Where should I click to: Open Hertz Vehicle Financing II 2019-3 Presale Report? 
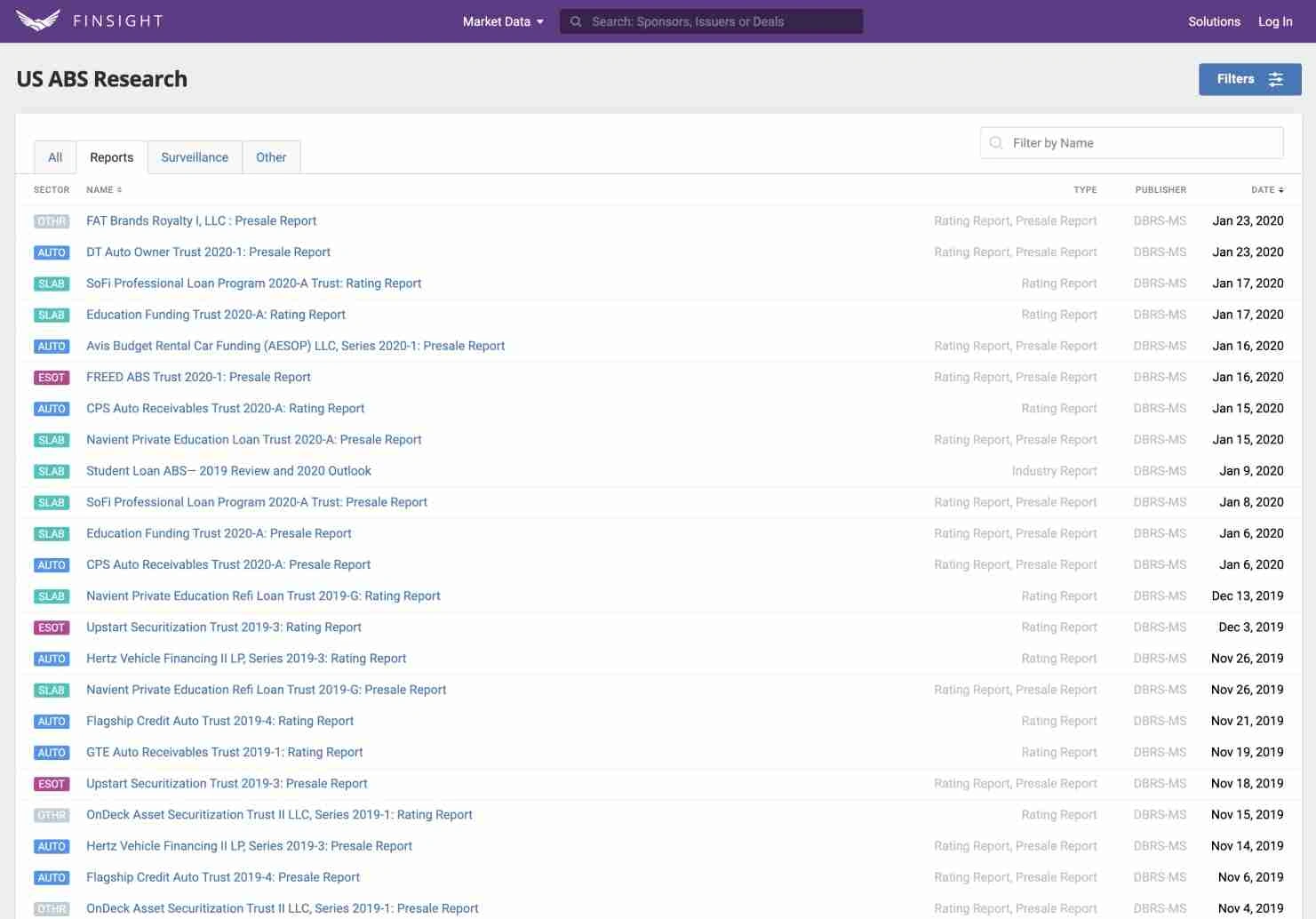point(249,846)
